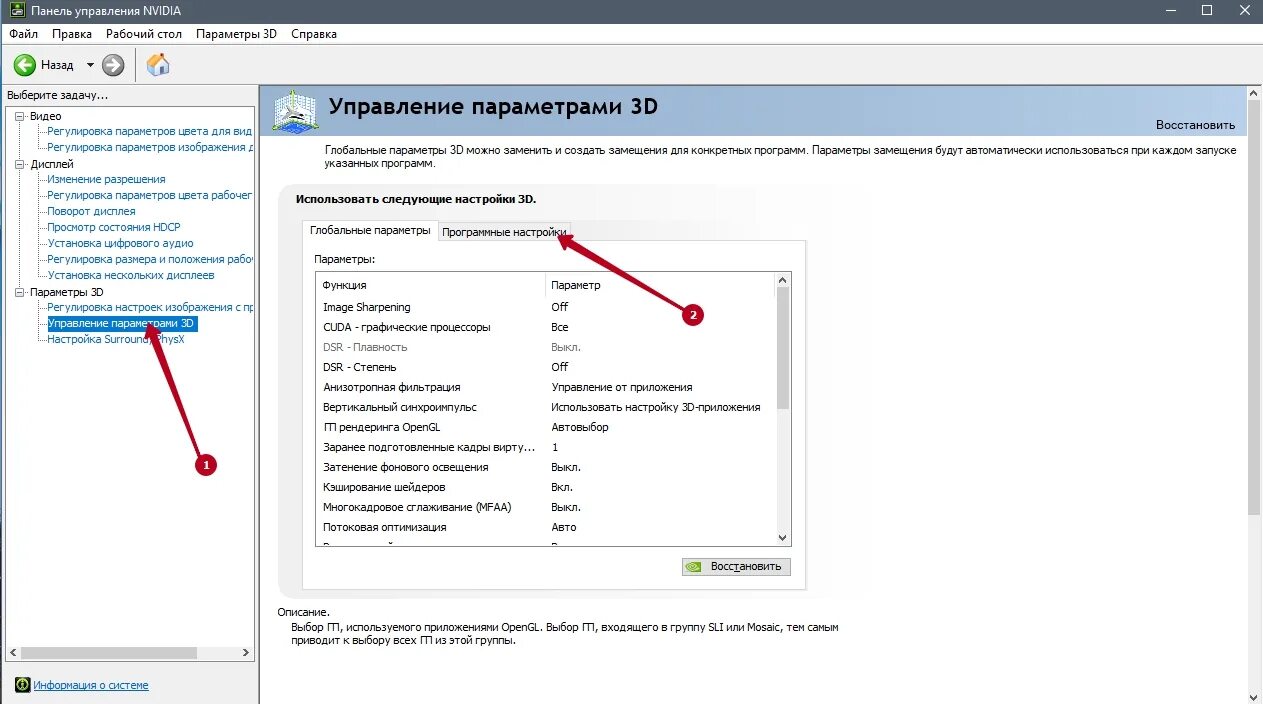1263x704 pixels.
Task: Select Анизотропная фильтрация row
Action: coord(545,387)
